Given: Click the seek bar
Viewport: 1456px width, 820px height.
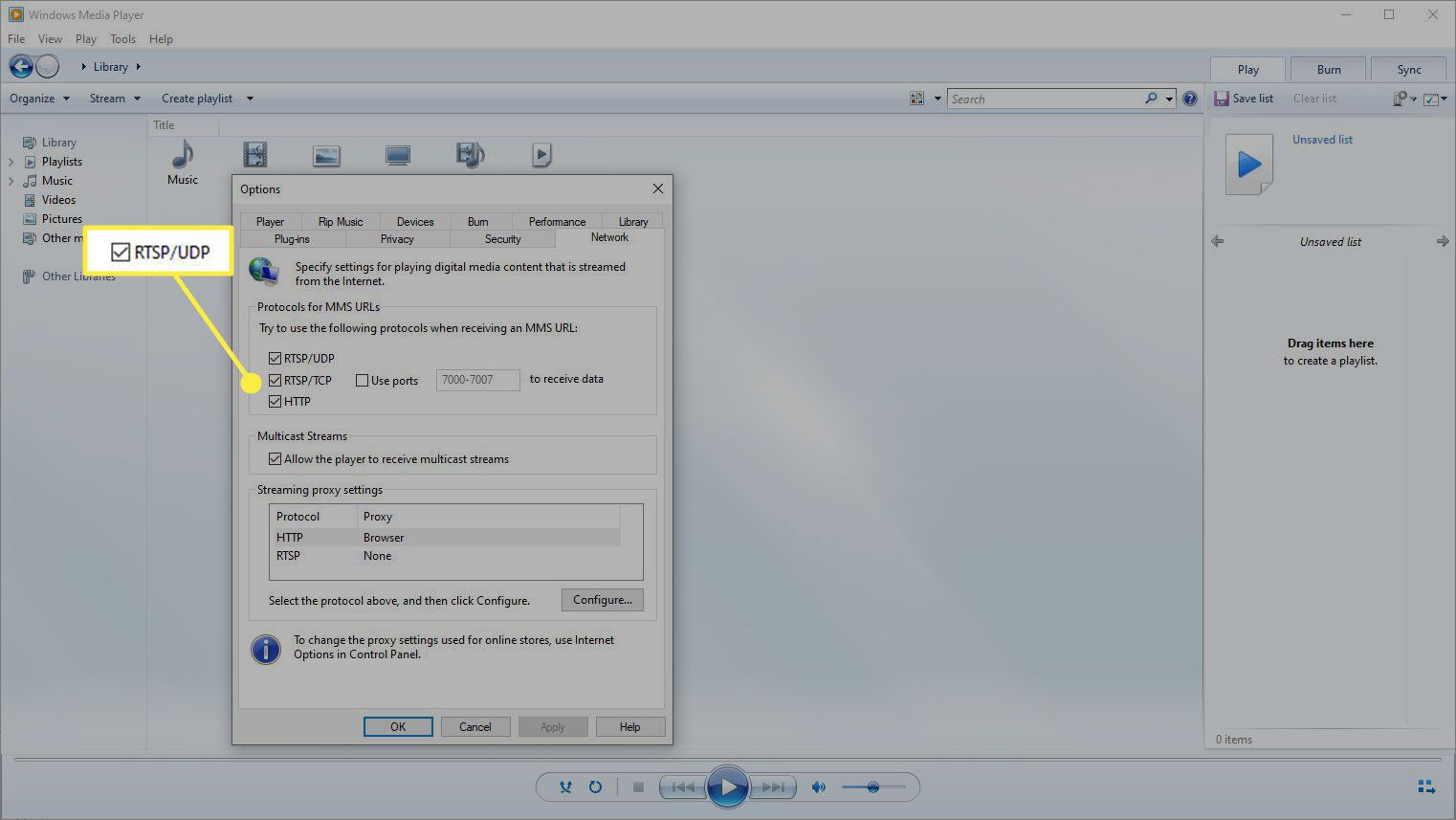Looking at the screenshot, I should (x=728, y=760).
